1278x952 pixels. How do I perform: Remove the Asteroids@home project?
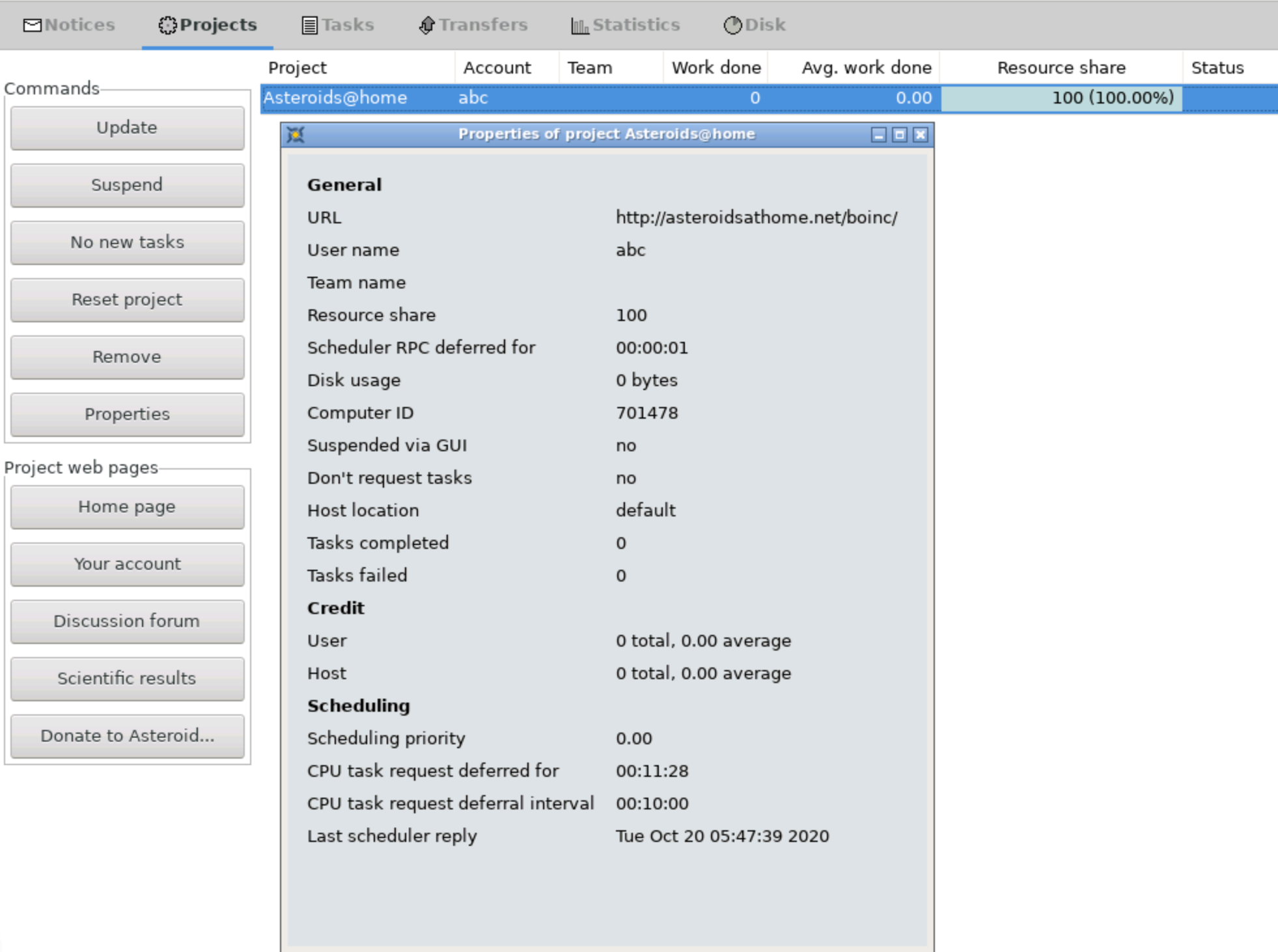tap(127, 357)
